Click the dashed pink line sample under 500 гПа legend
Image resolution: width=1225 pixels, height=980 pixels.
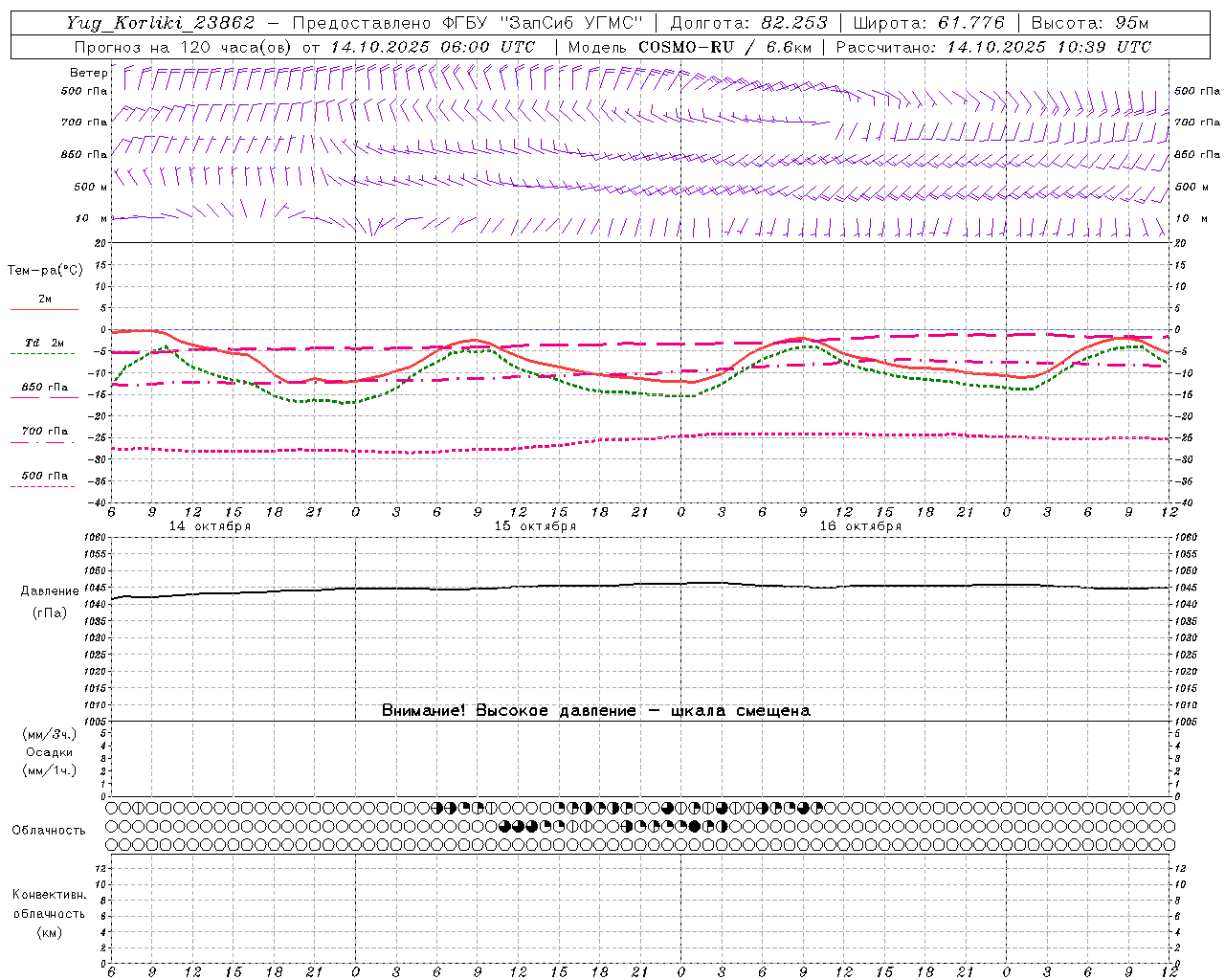point(44,487)
